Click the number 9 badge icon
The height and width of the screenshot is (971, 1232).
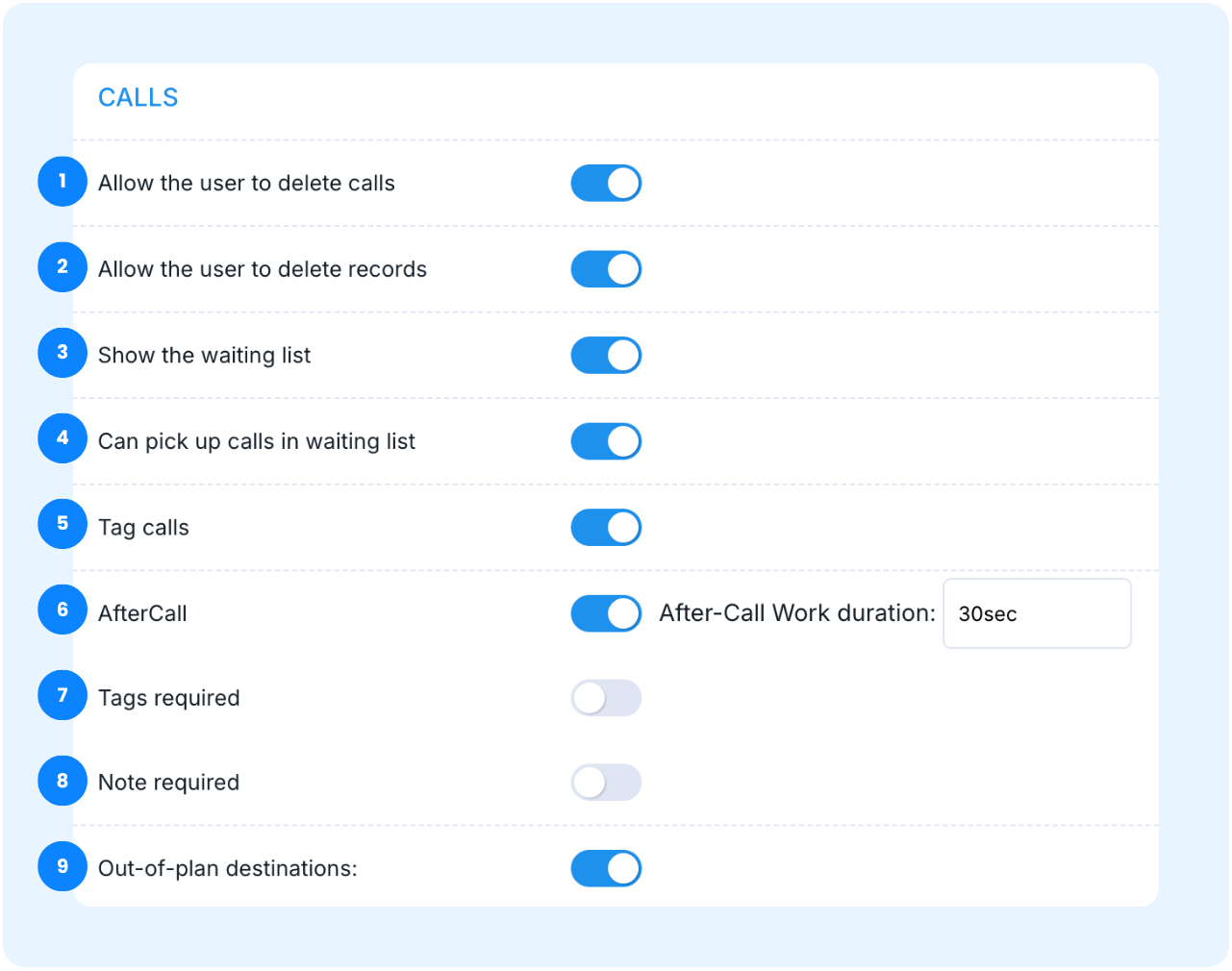click(63, 866)
